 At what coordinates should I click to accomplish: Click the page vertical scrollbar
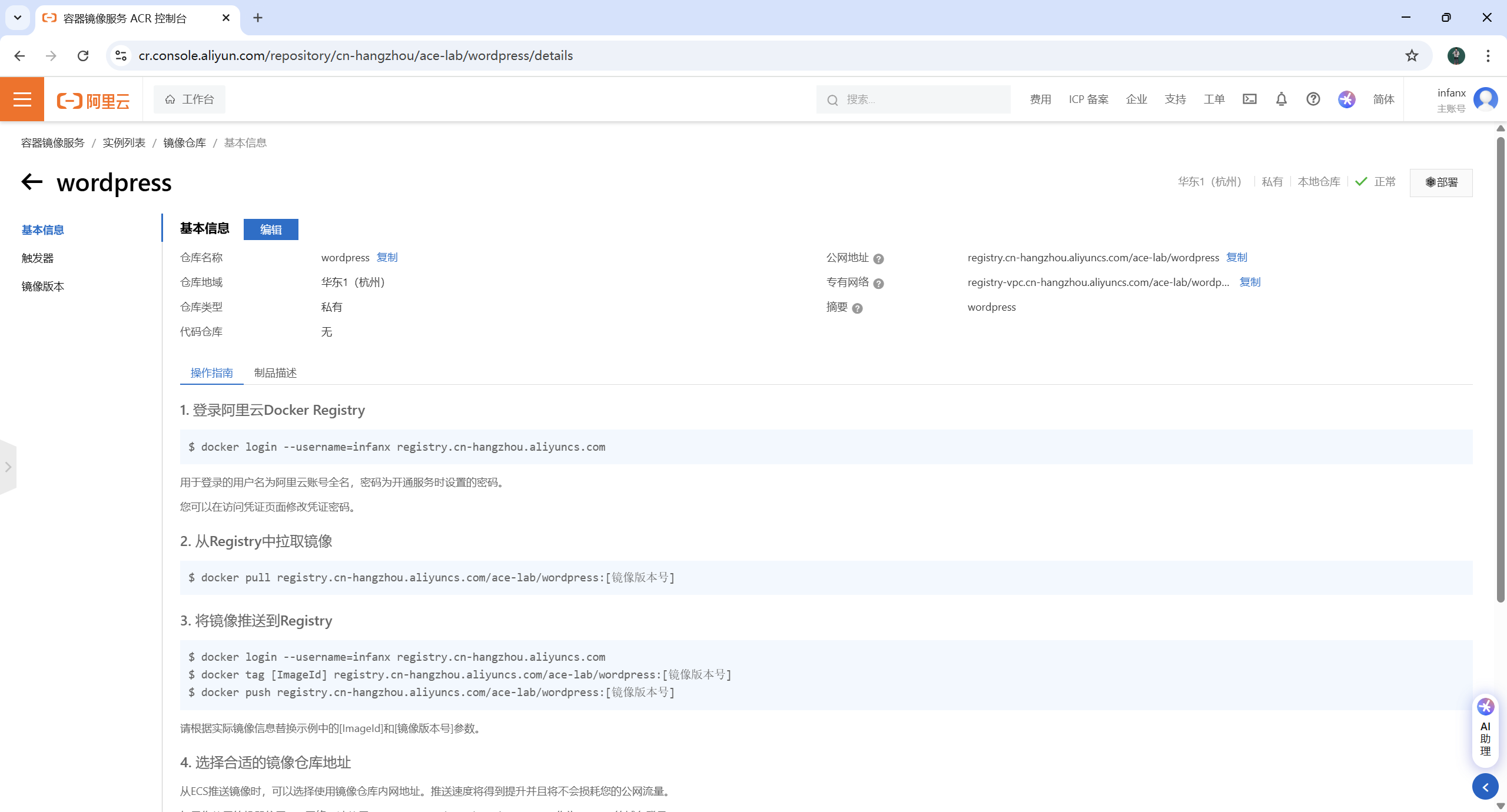pos(1501,370)
